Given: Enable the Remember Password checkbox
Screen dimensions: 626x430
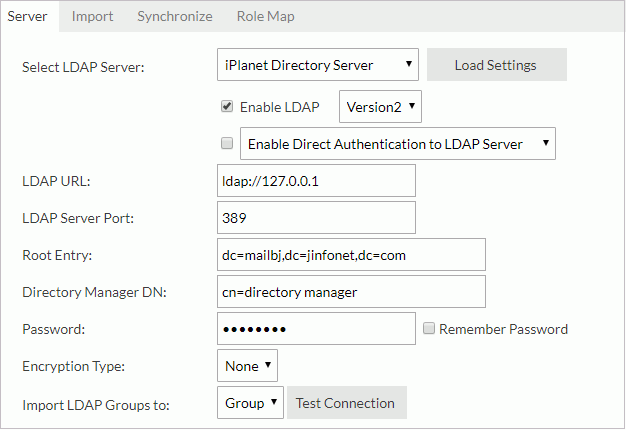Looking at the screenshot, I should (428, 328).
